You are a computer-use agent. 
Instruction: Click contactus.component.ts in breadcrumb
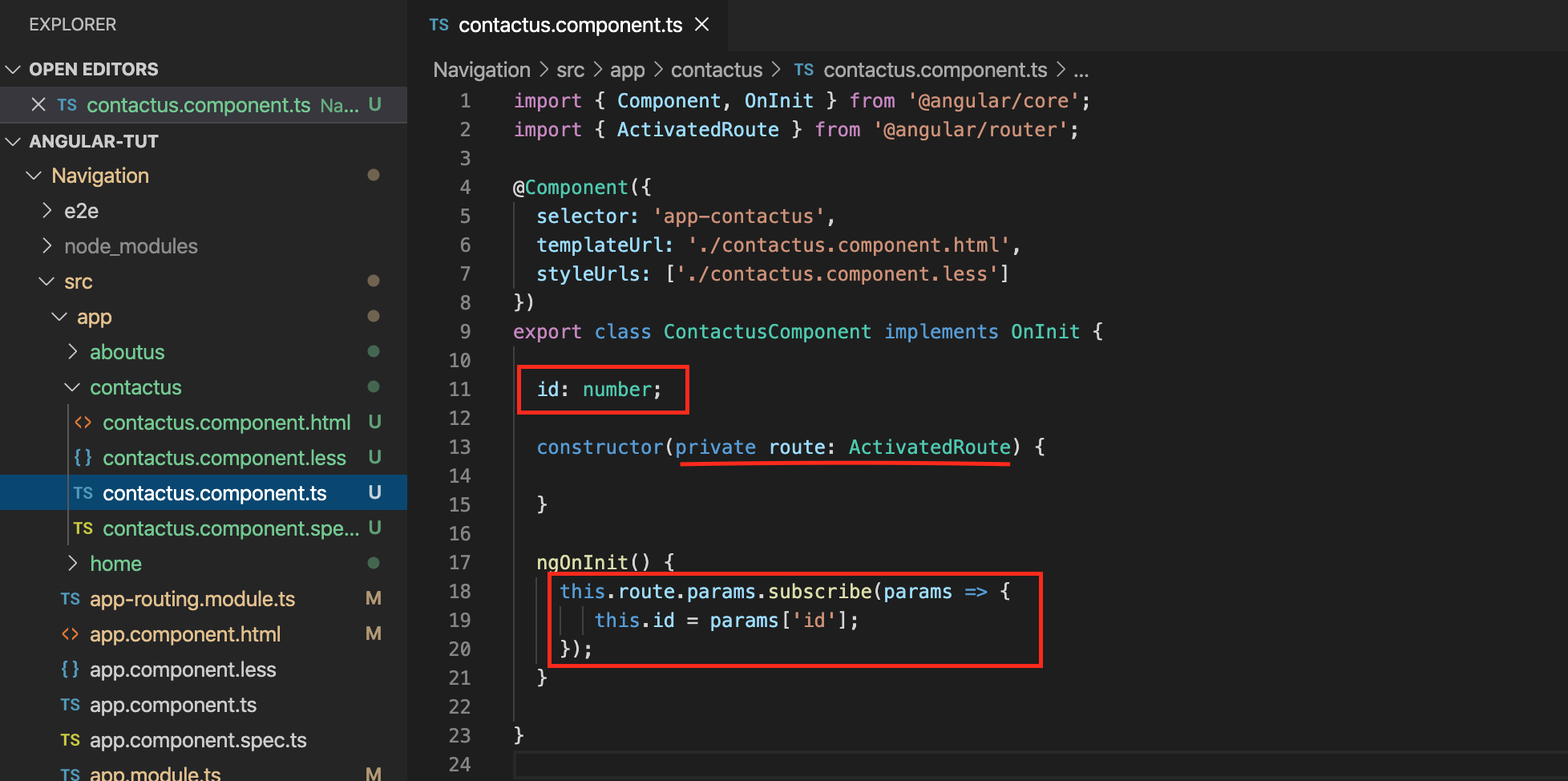(x=935, y=70)
